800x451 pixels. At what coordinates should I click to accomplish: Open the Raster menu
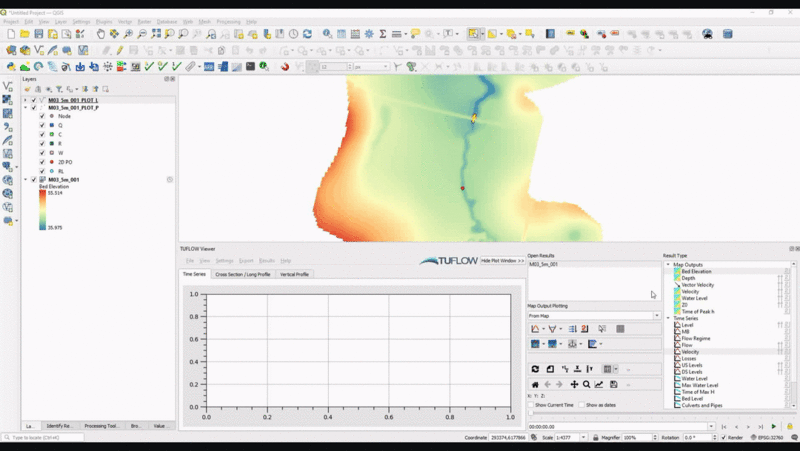coord(145,21)
